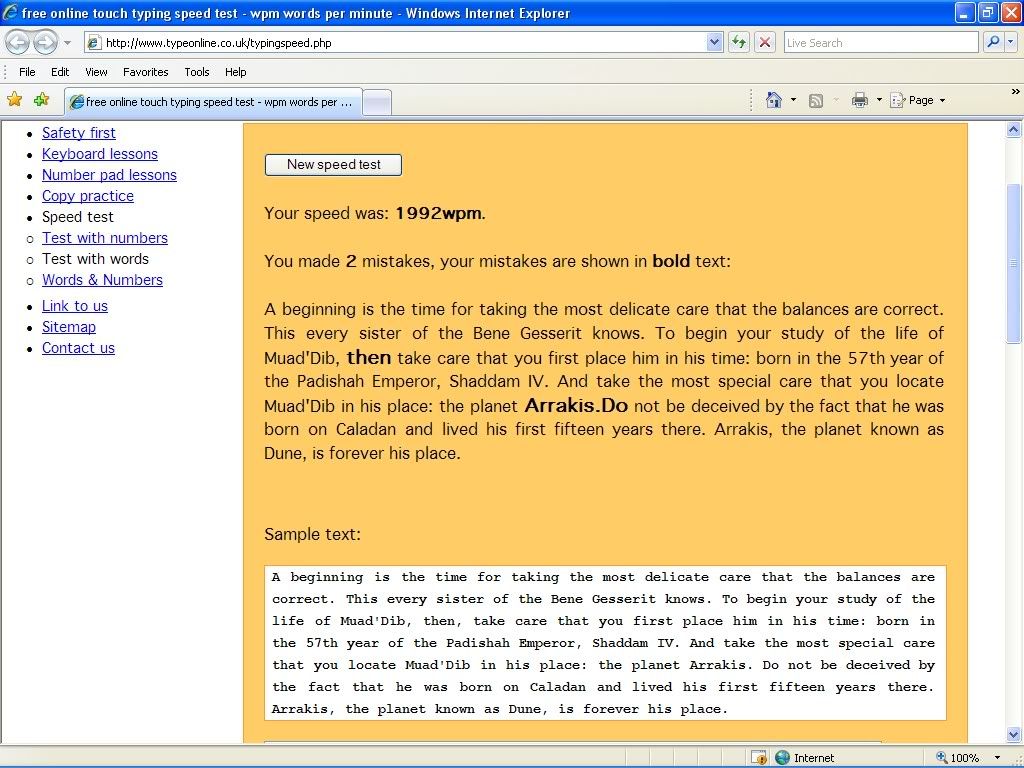Open the View menu
1024x768 pixels.
pos(96,72)
